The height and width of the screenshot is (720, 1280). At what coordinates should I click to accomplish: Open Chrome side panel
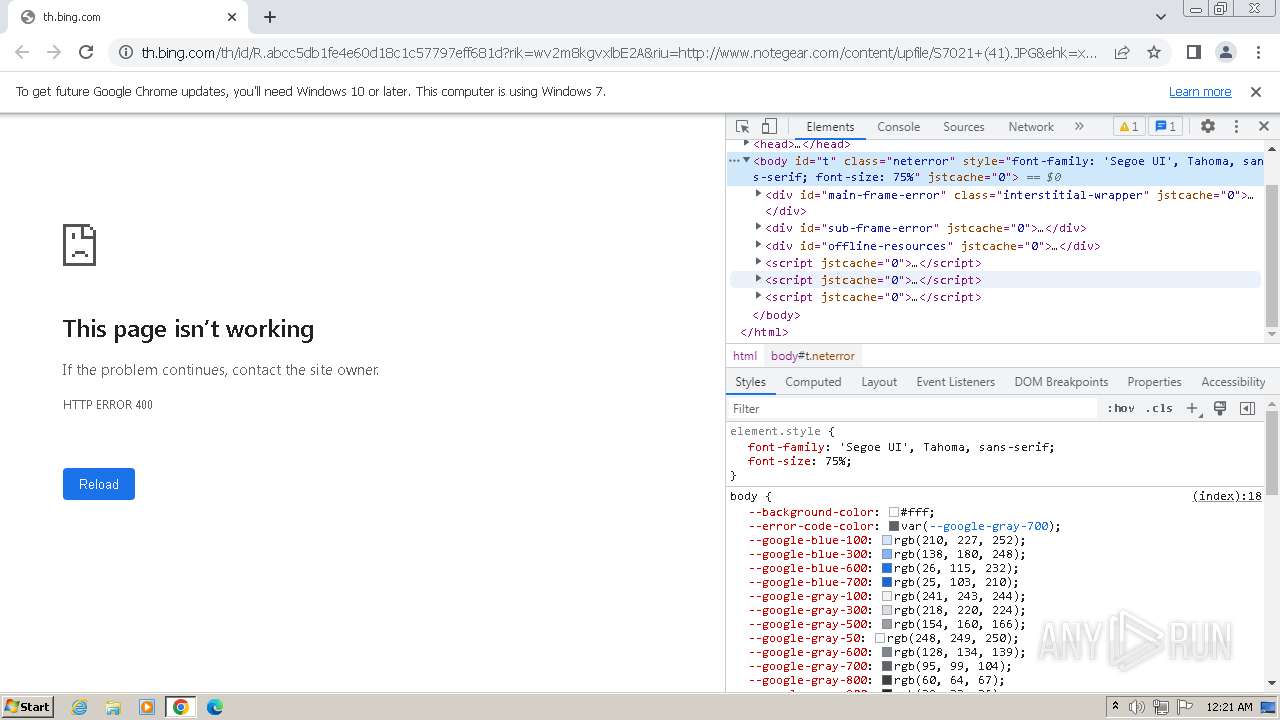[1193, 52]
